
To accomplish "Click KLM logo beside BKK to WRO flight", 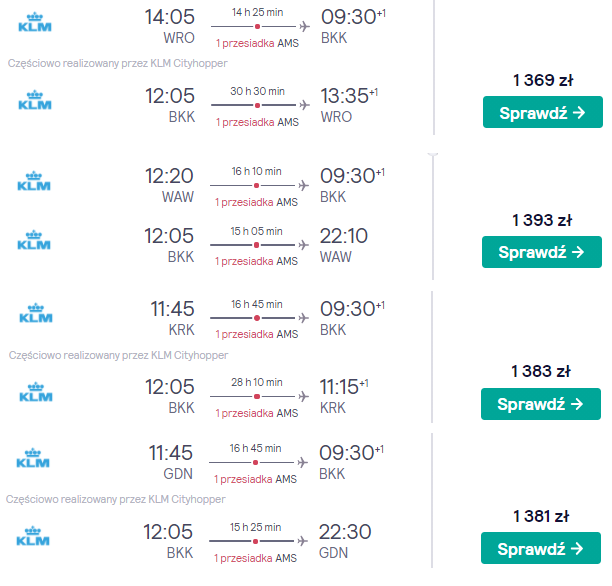I will point(35,100).
